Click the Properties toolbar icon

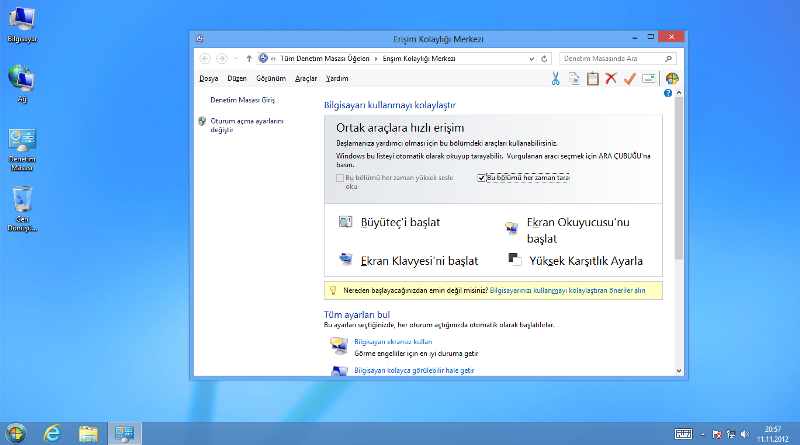click(648, 79)
